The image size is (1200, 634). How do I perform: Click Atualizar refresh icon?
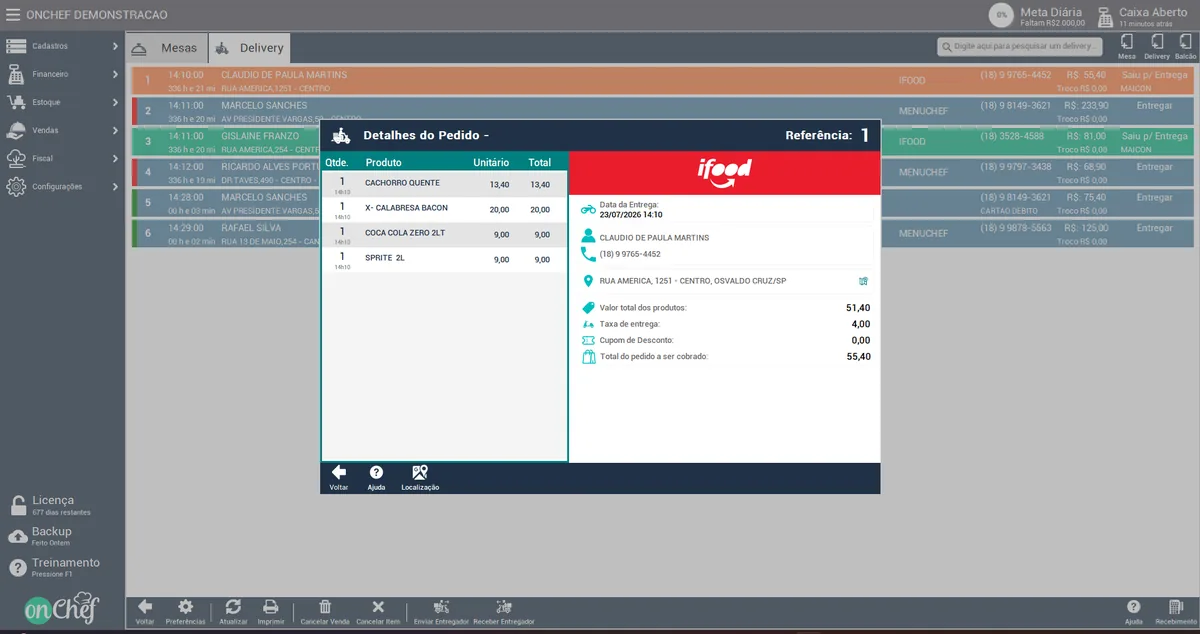pos(233,612)
